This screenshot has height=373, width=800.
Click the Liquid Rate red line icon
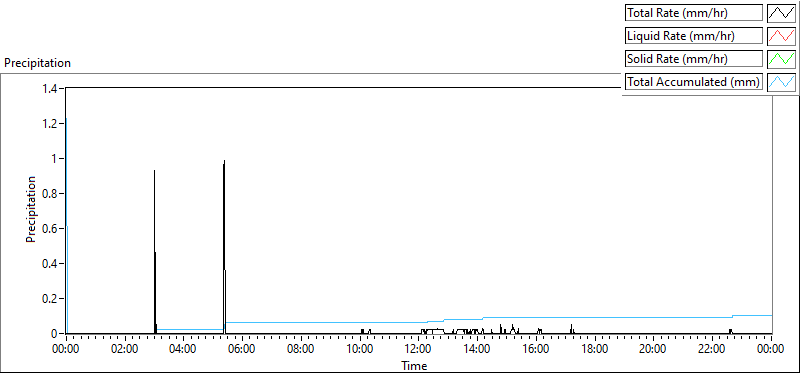tap(781, 36)
